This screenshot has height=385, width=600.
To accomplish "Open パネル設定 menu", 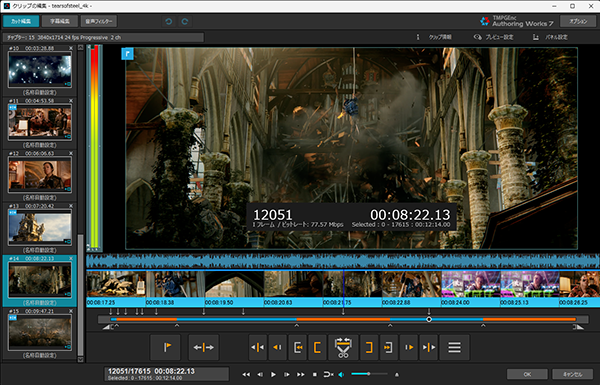I will [550, 37].
